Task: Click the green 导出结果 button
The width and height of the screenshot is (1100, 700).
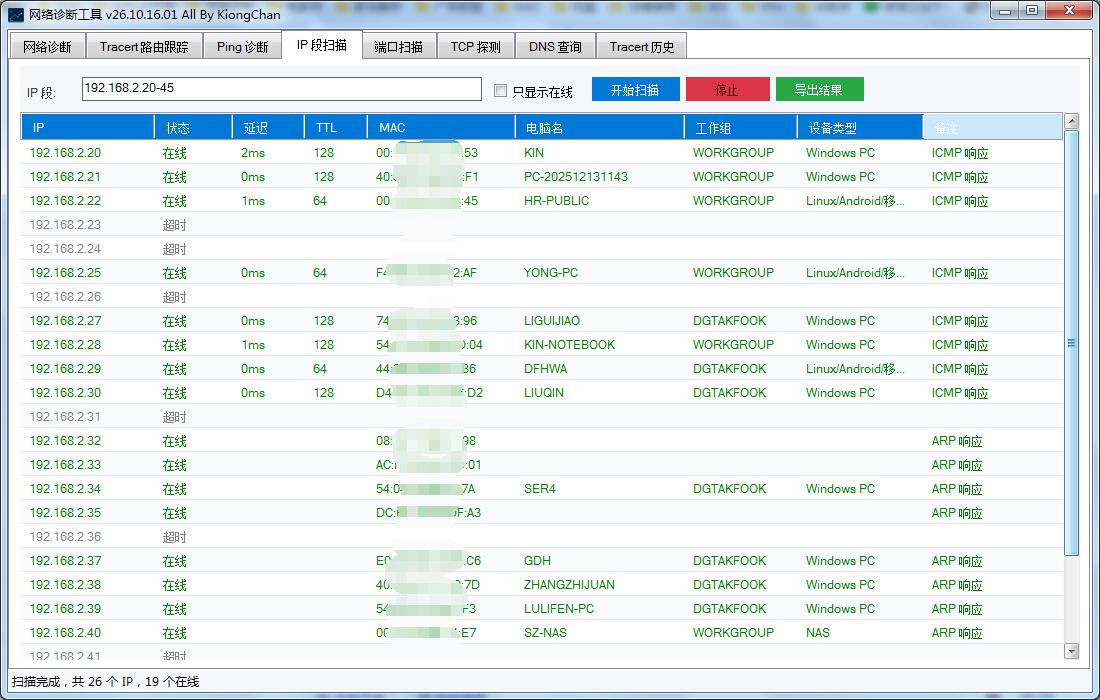Action: 819,90
